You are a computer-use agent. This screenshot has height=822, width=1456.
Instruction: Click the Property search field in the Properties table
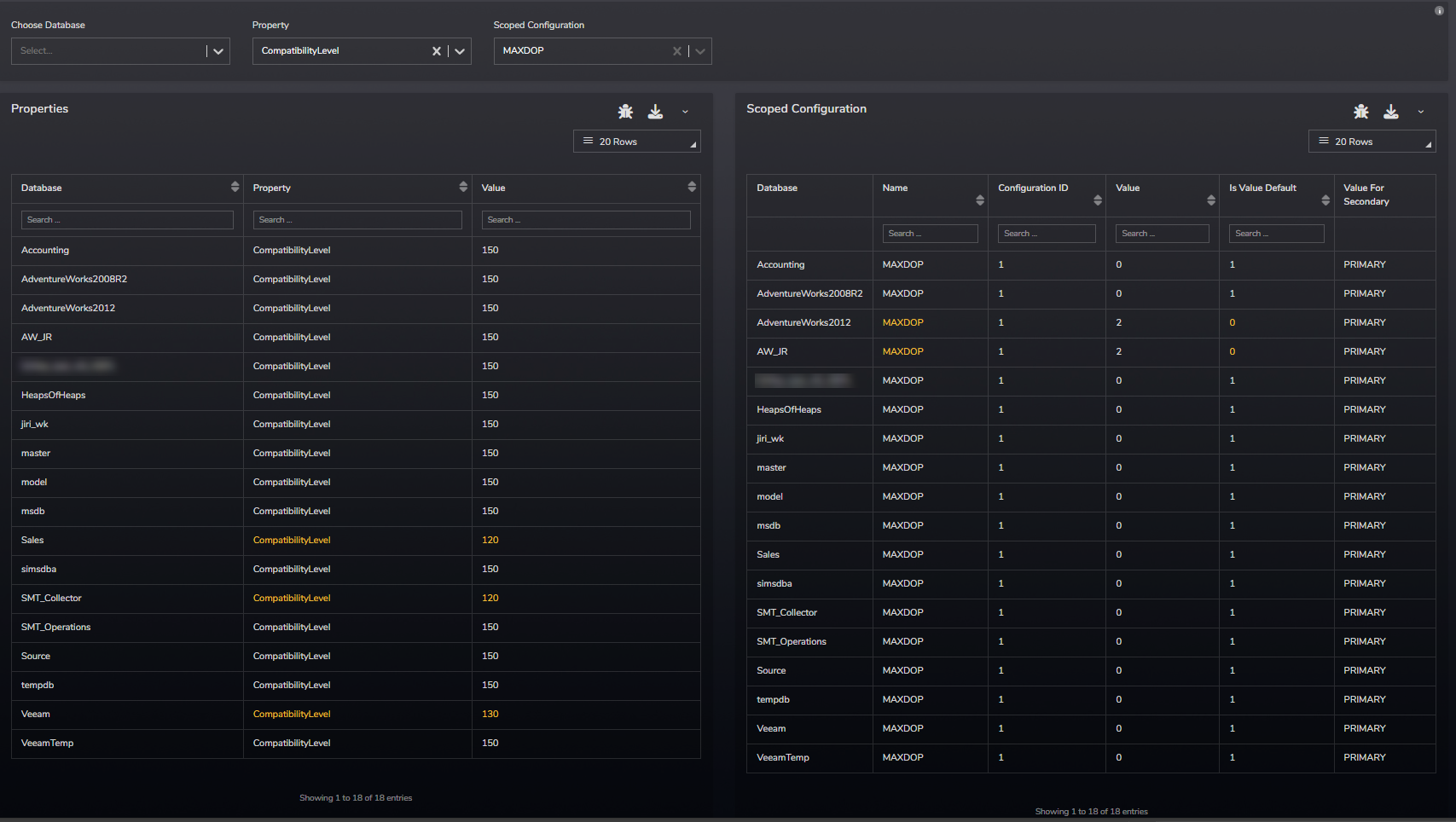click(357, 220)
